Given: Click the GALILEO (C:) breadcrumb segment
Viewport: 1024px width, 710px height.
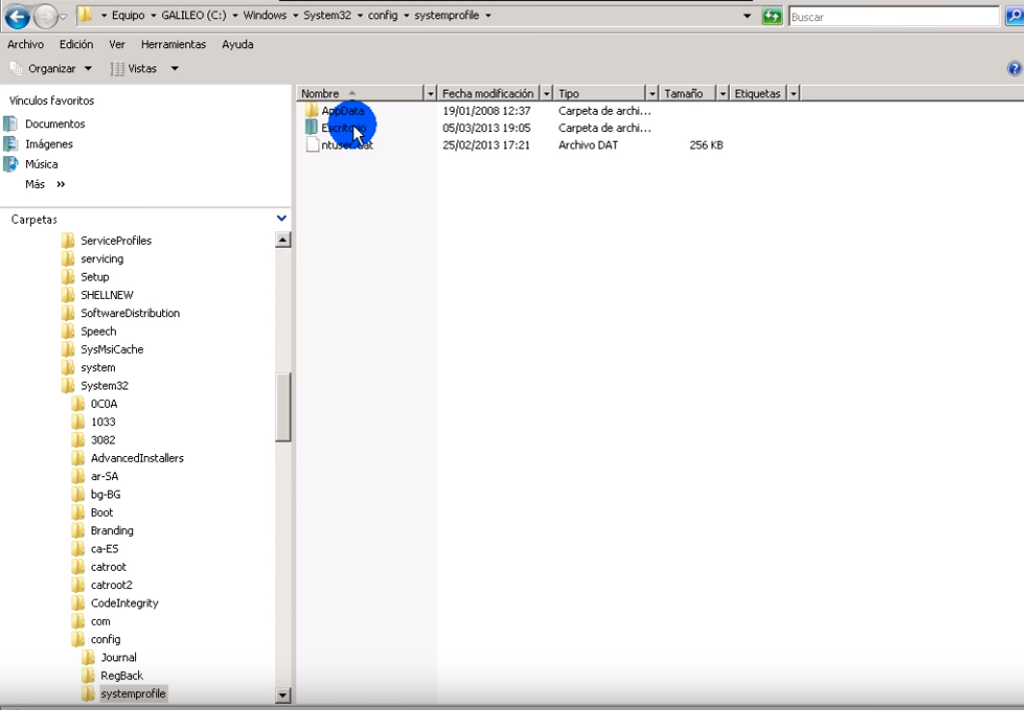Looking at the screenshot, I should point(193,15).
